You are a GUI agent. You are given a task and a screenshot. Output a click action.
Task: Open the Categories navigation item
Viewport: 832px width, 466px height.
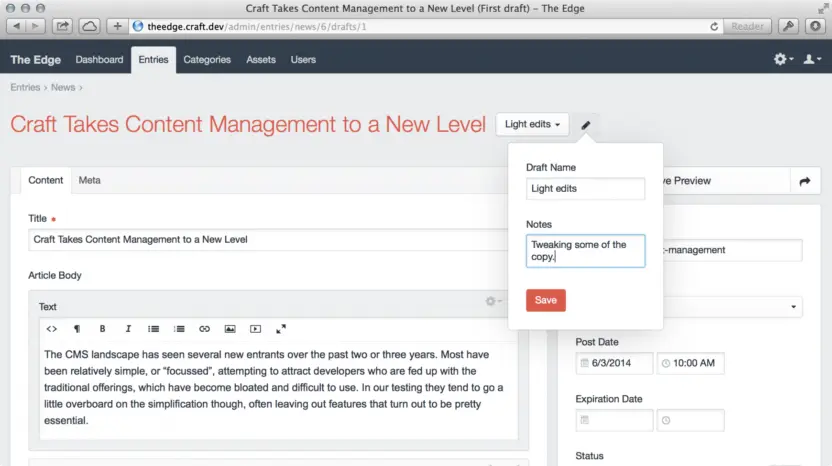[x=207, y=59]
